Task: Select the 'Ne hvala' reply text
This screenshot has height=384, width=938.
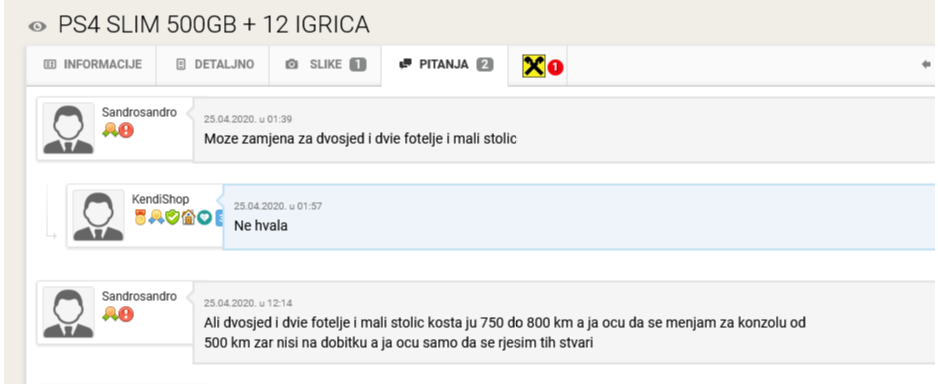Action: pyautogui.click(x=261, y=226)
